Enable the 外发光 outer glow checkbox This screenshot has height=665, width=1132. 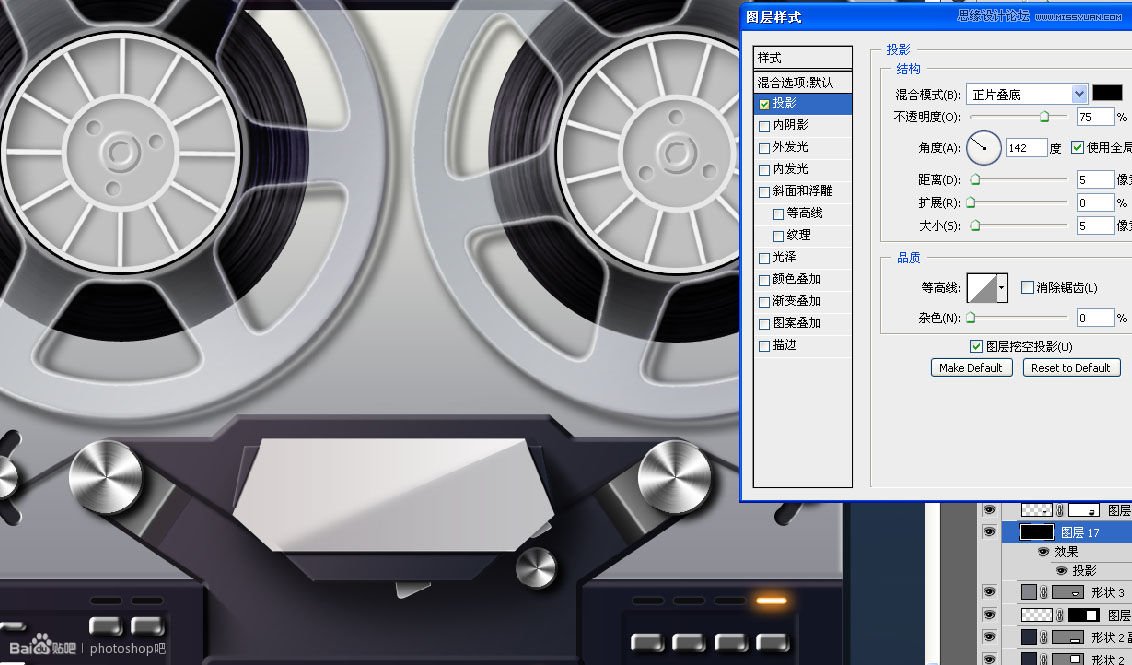tap(765, 148)
